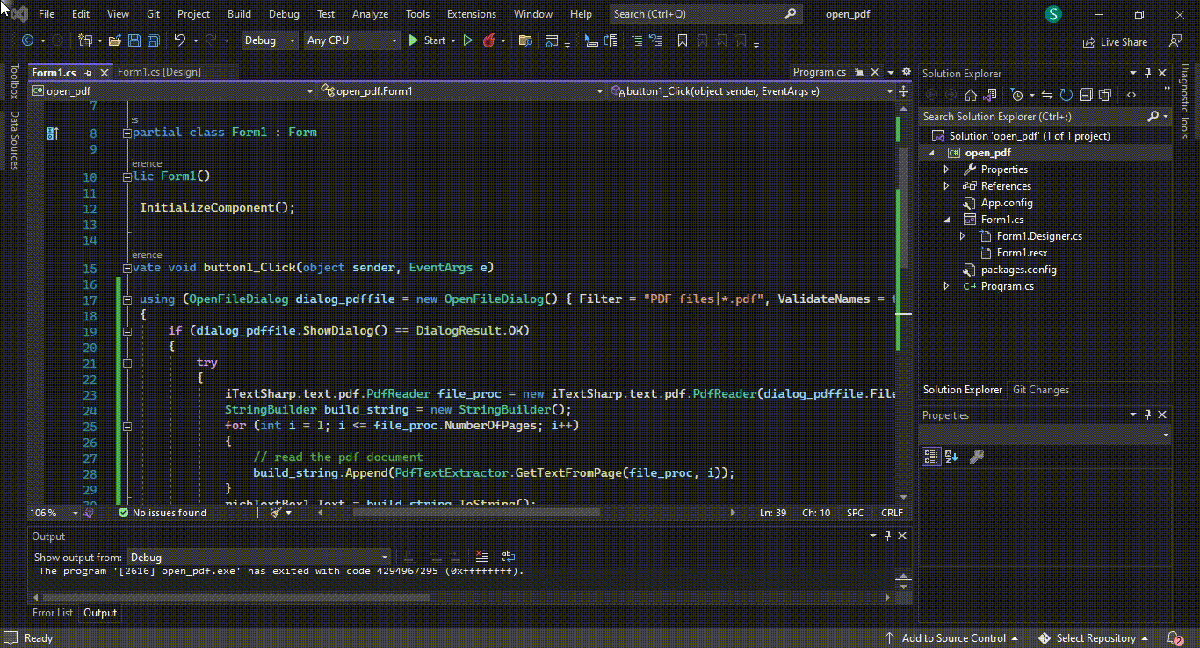Click Add to Source Control
The width and height of the screenshot is (1200, 648).
pyautogui.click(x=951, y=638)
